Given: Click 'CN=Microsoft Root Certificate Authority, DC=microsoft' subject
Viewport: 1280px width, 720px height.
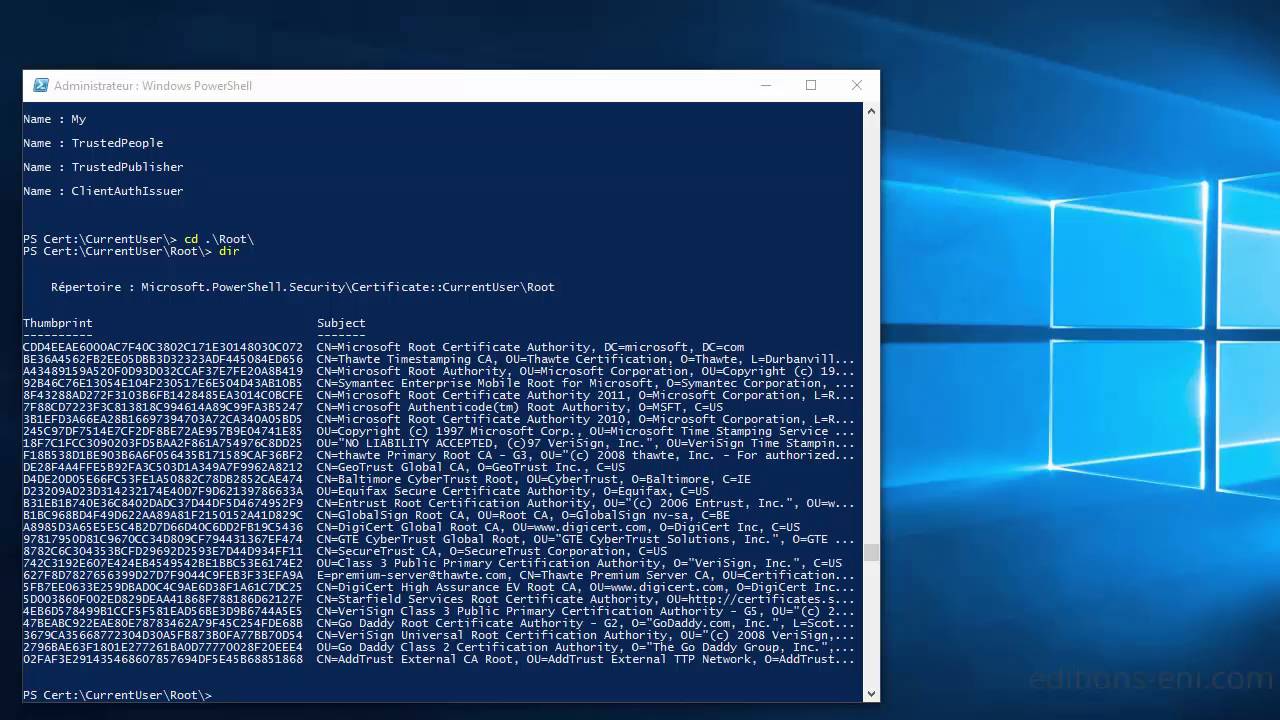Looking at the screenshot, I should 530,347.
